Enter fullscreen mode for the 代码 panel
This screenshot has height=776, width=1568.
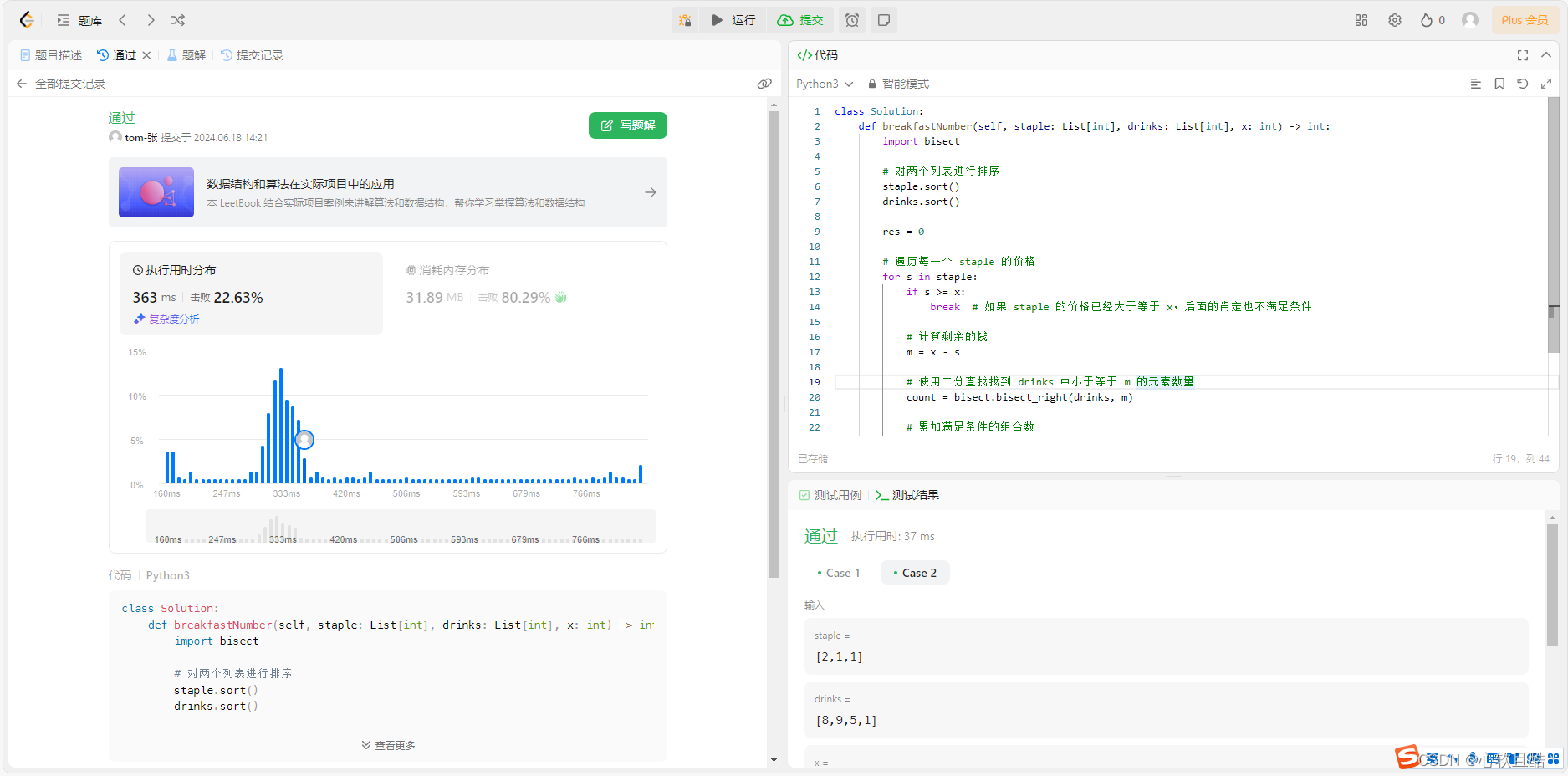[x=1522, y=54]
